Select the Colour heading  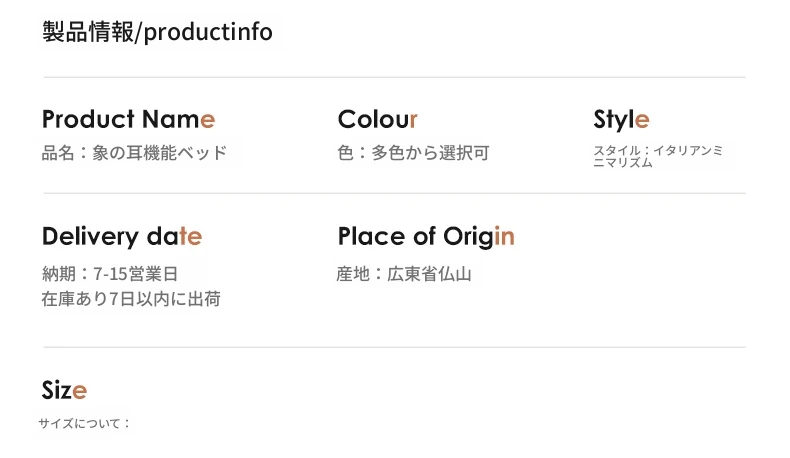[x=377, y=119]
